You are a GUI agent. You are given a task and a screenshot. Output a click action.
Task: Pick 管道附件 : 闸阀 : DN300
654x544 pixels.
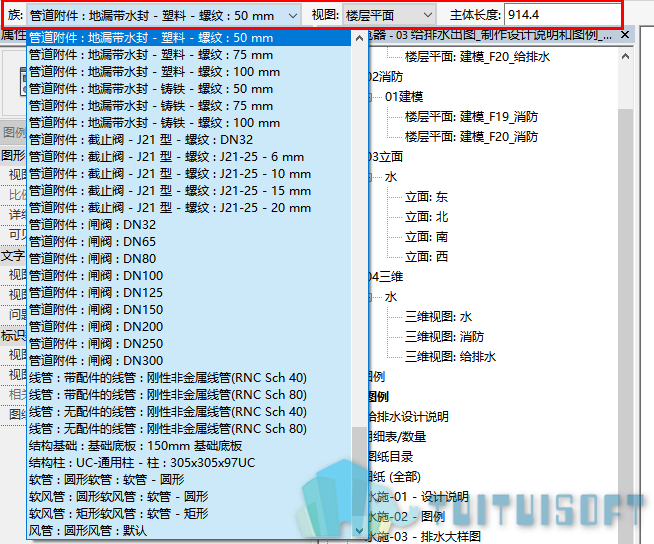pyautogui.click(x=189, y=361)
